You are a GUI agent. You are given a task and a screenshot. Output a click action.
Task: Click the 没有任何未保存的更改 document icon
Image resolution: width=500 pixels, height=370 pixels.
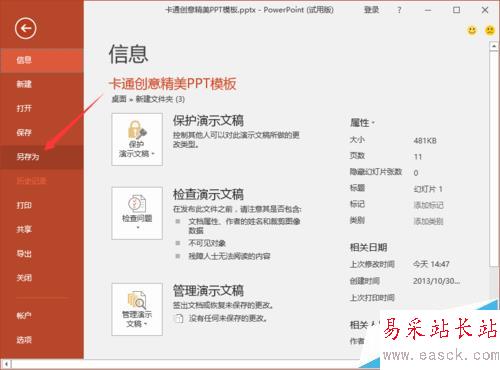179,318
